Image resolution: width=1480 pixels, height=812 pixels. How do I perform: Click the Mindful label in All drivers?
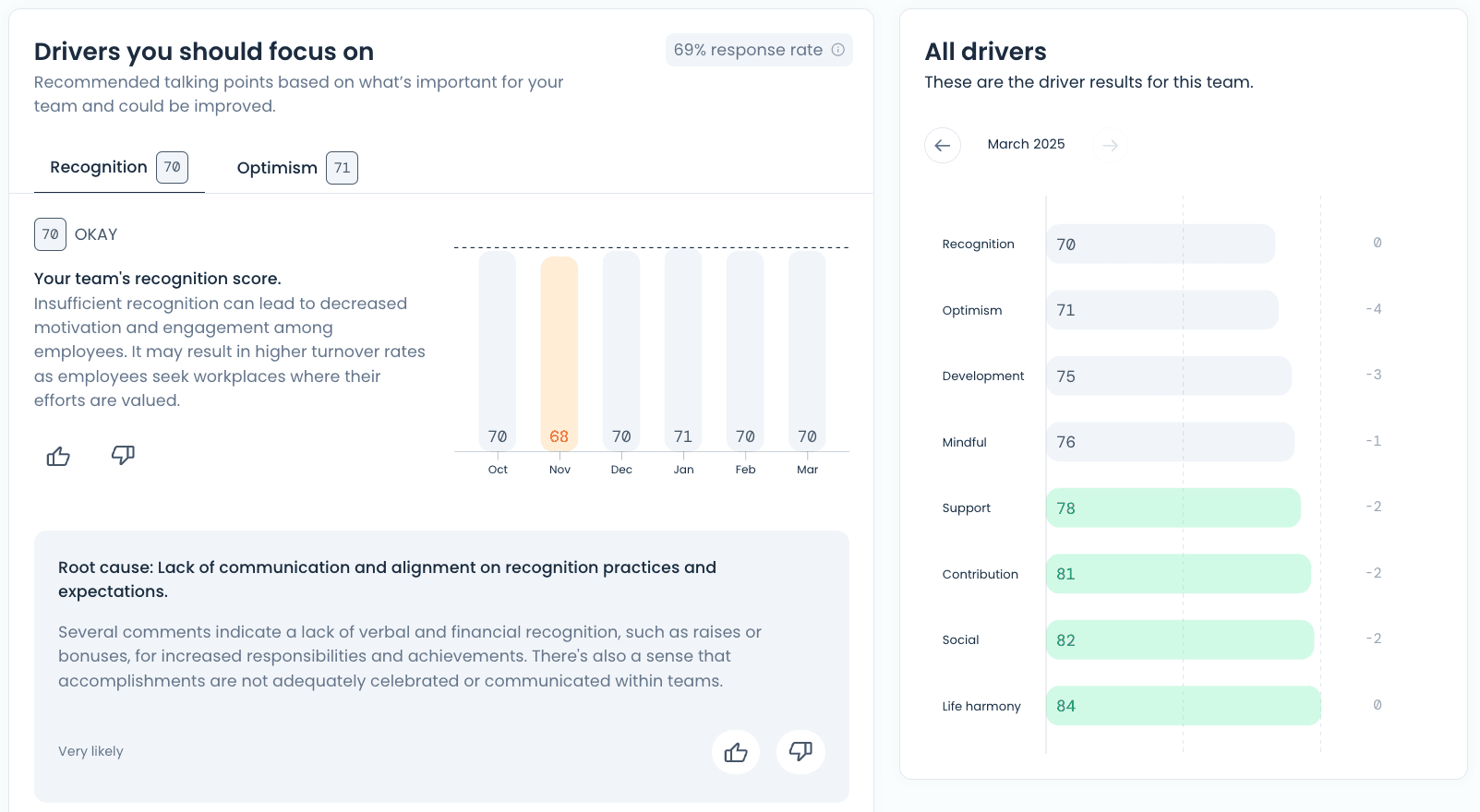[x=965, y=442]
